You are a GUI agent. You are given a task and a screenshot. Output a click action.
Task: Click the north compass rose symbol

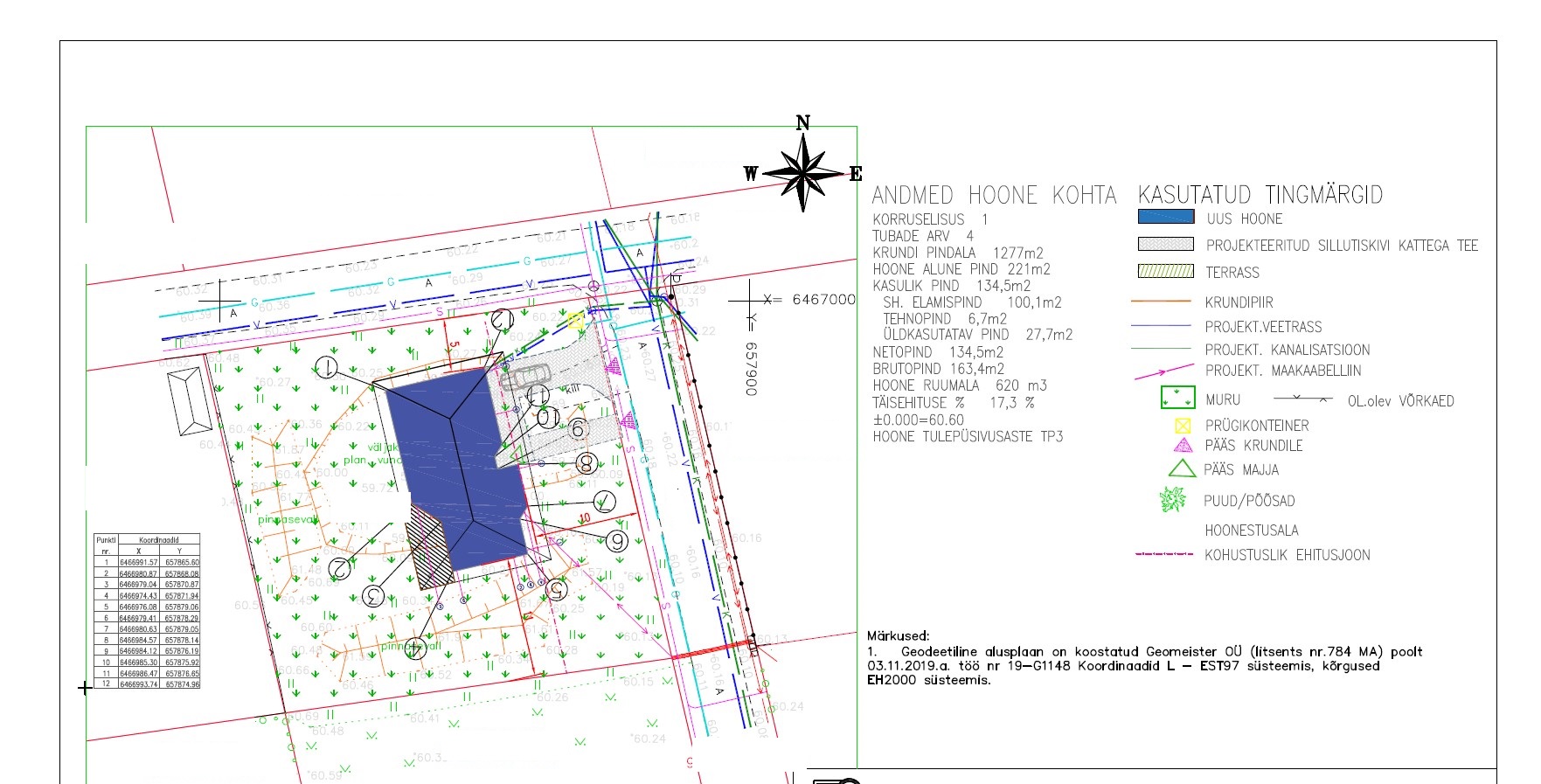click(802, 173)
